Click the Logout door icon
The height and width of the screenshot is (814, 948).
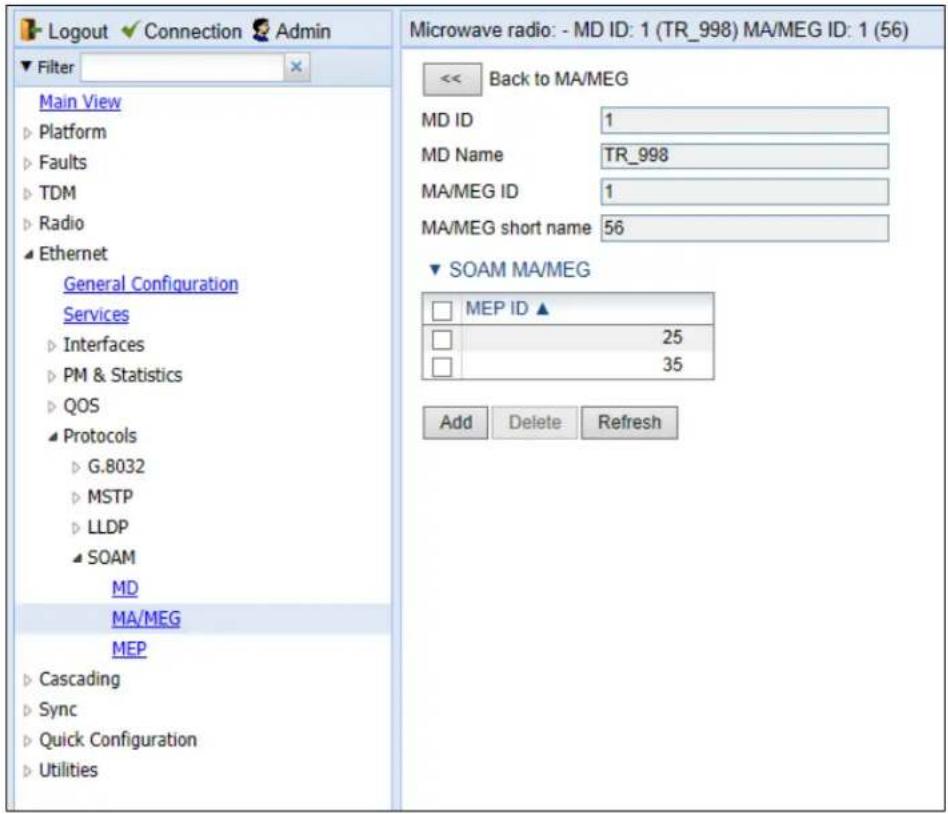30,30
